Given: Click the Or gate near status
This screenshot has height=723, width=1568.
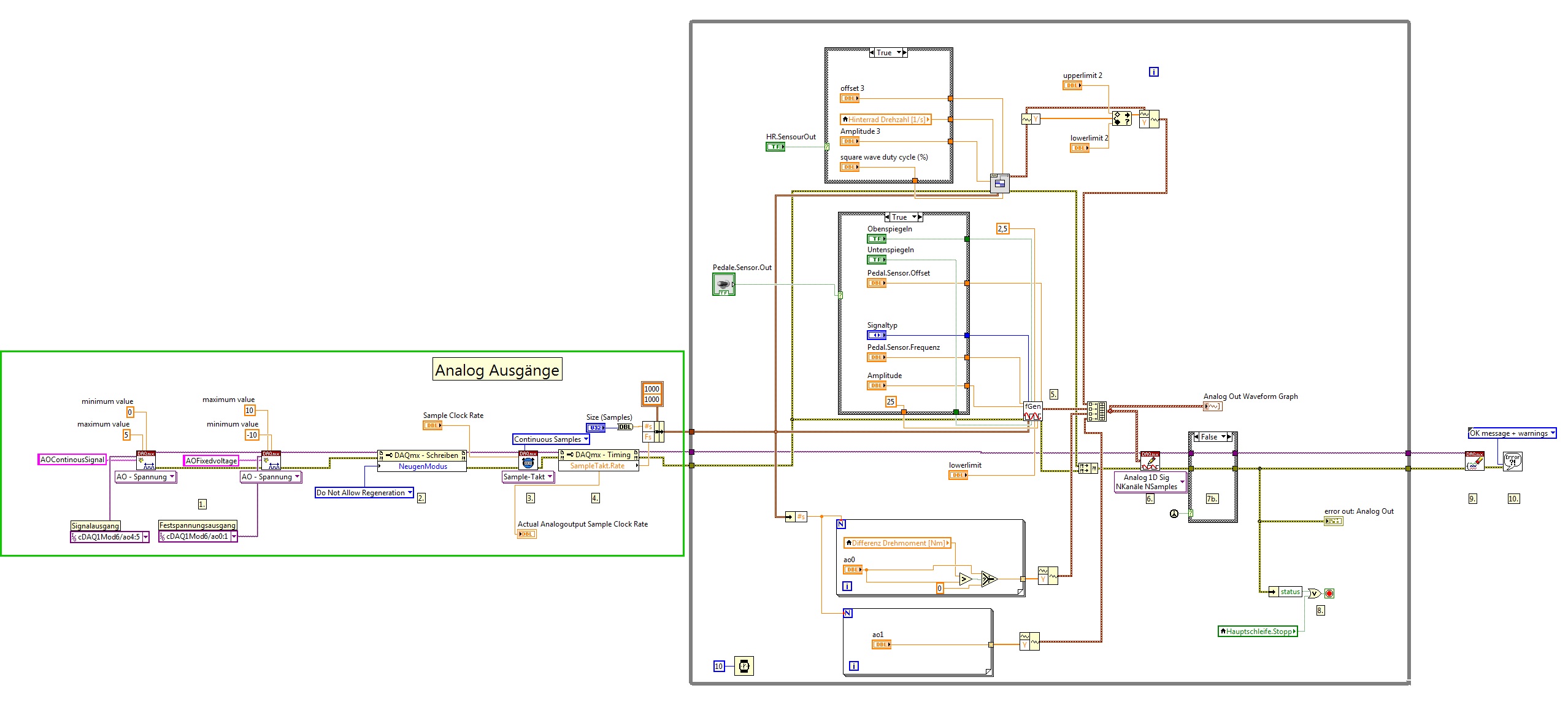Looking at the screenshot, I should [1314, 593].
